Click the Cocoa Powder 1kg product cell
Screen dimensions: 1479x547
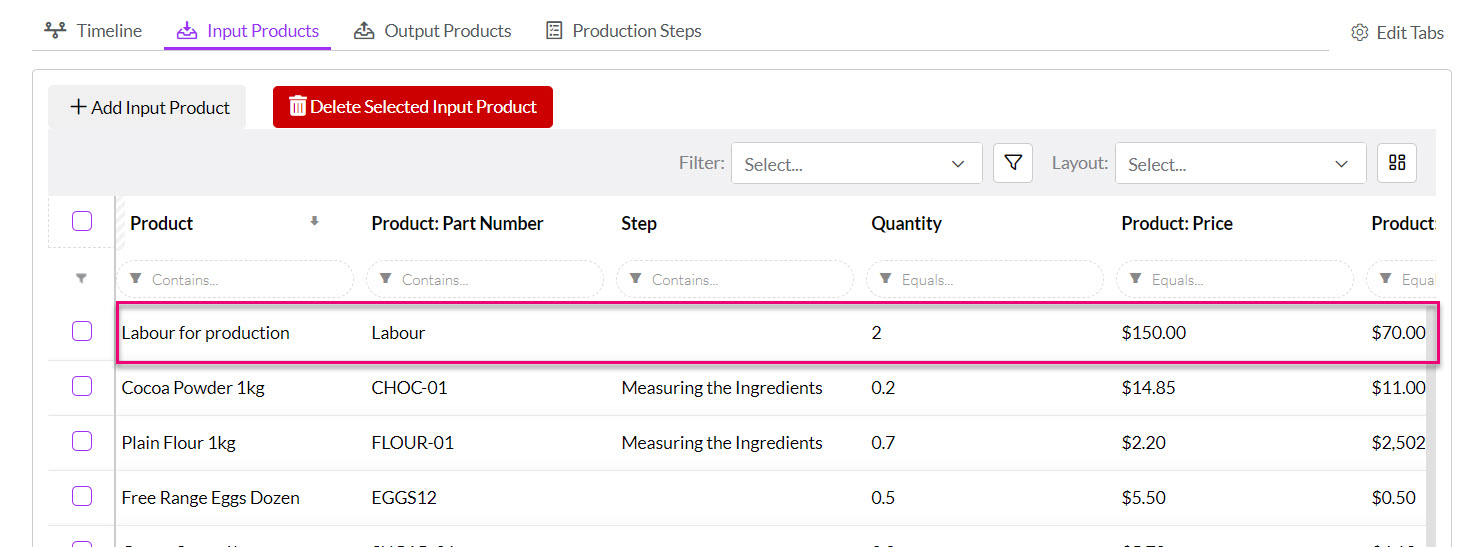[193, 388]
